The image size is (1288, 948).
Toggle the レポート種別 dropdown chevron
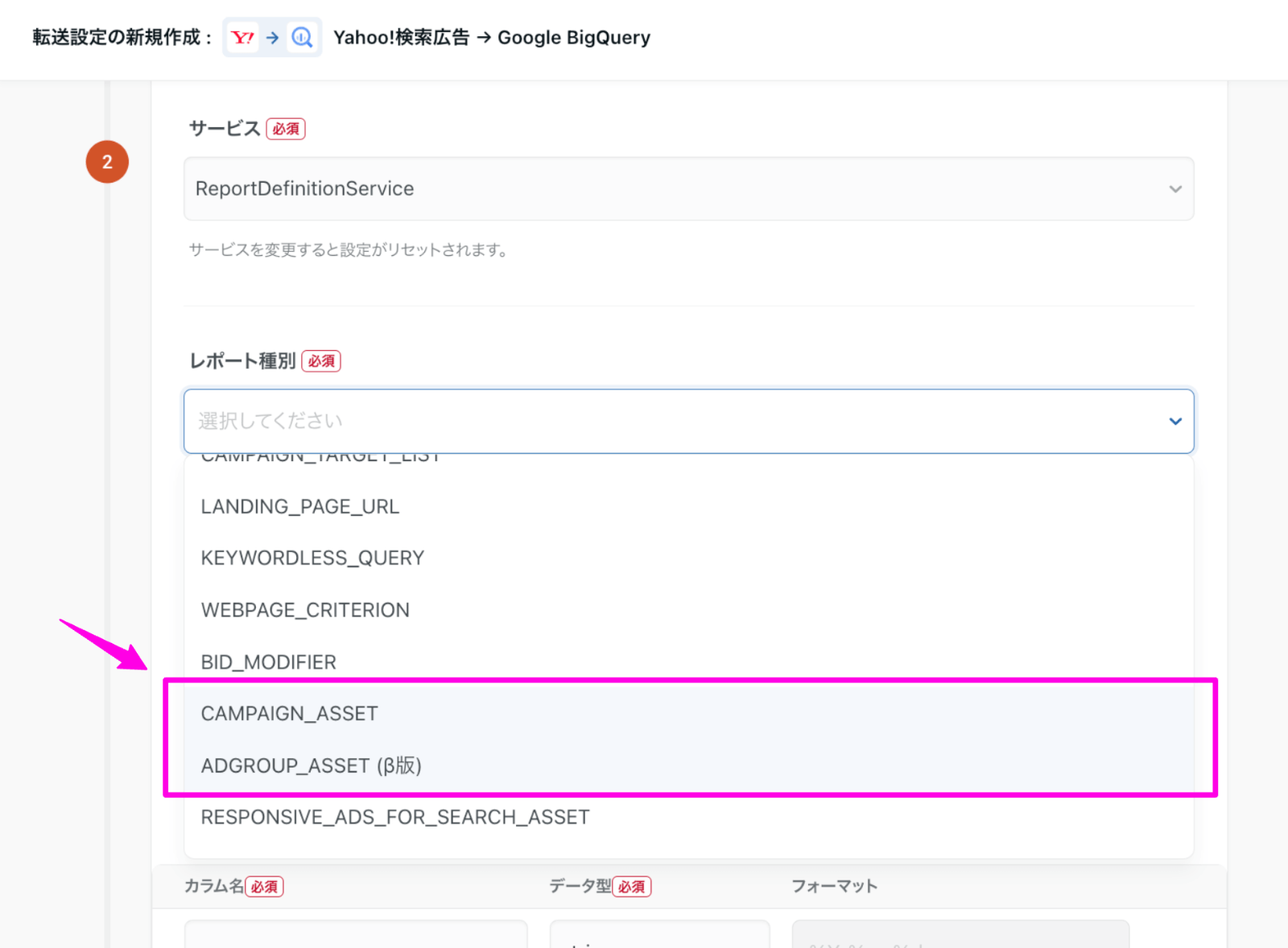tap(1175, 421)
